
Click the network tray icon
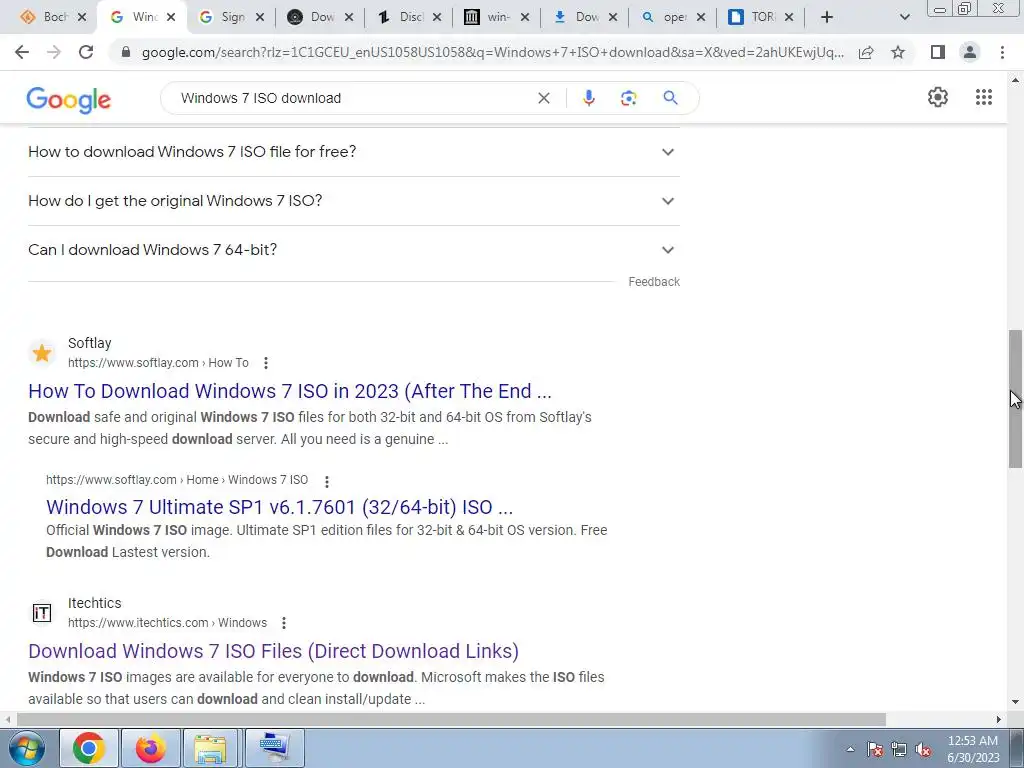(x=899, y=749)
